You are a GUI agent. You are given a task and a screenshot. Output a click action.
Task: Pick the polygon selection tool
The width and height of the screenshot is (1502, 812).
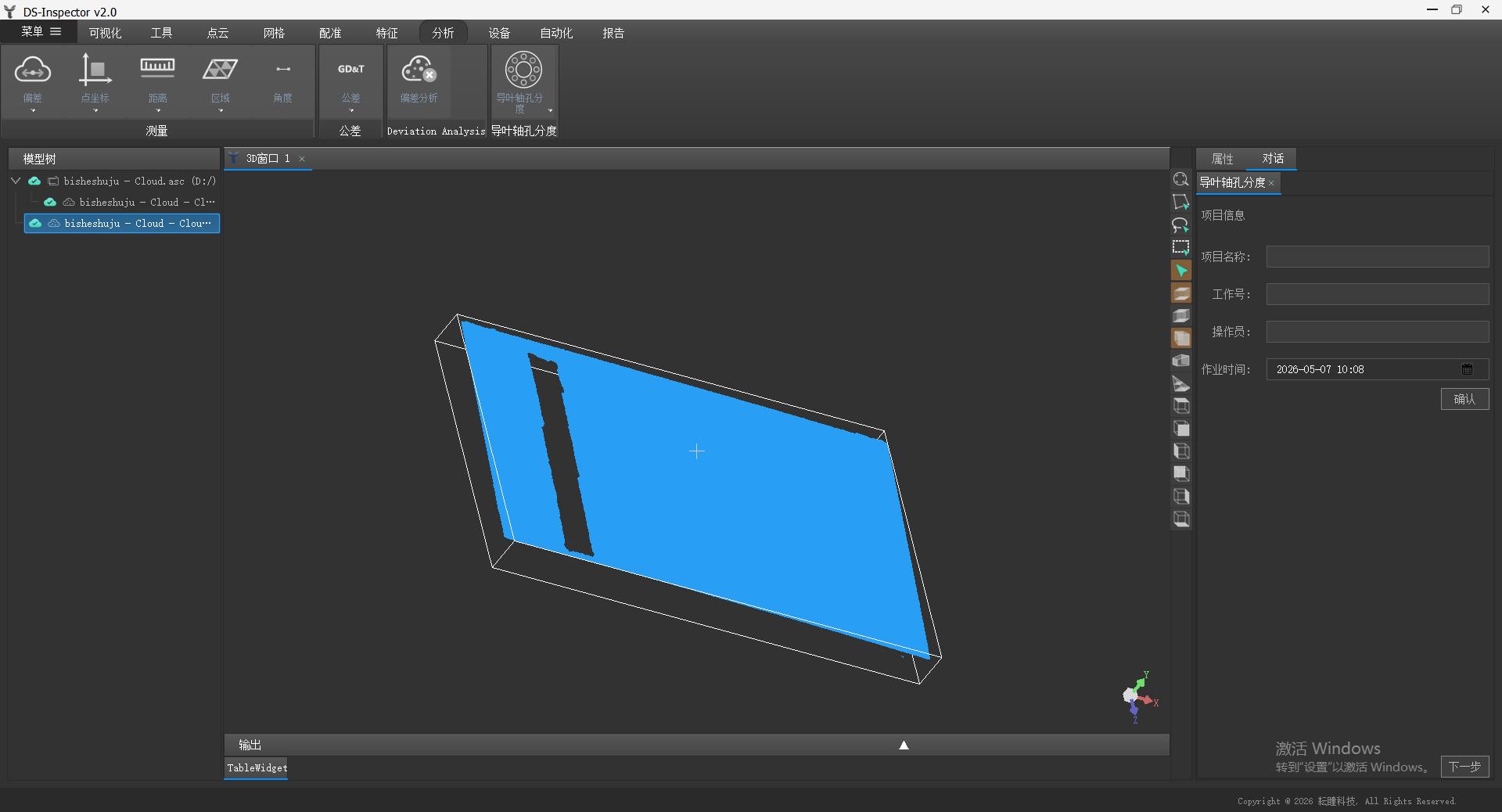(1180, 203)
